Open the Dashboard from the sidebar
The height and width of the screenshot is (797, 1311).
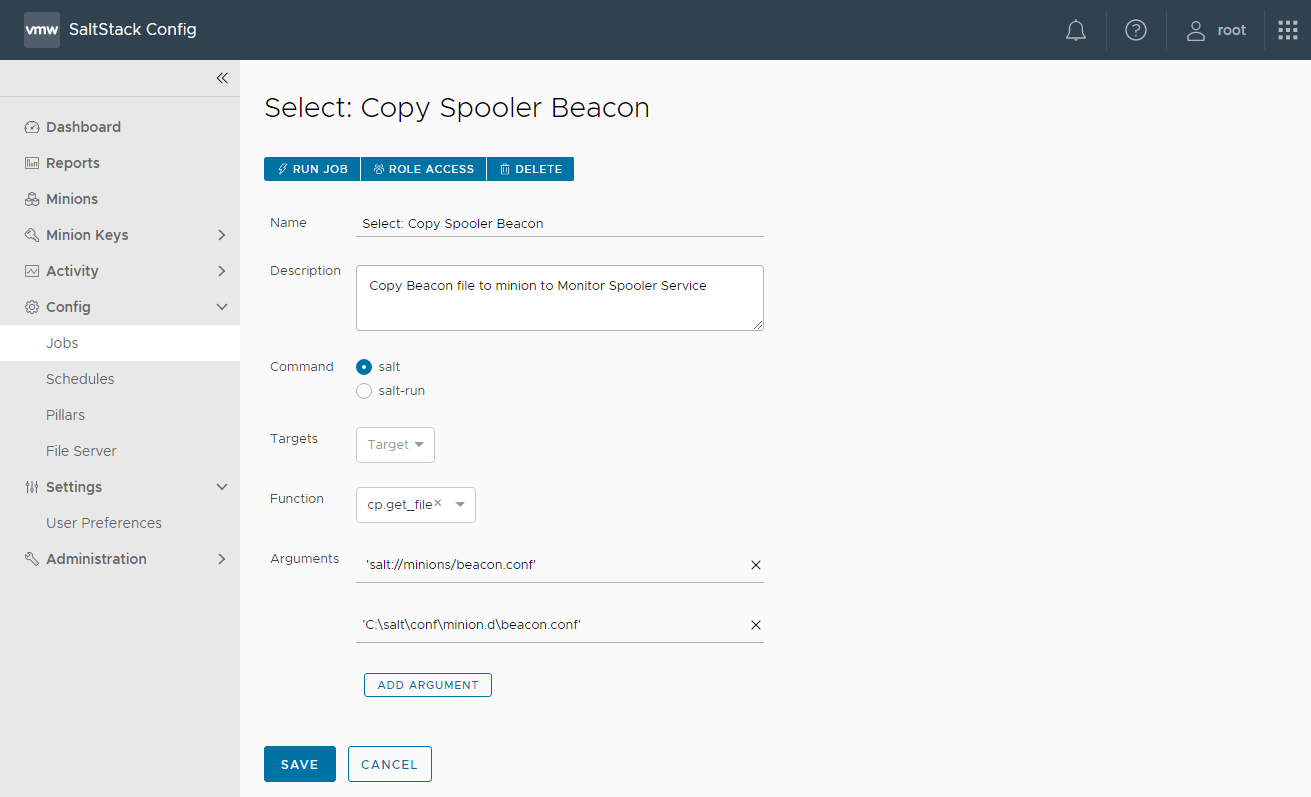click(x=82, y=127)
